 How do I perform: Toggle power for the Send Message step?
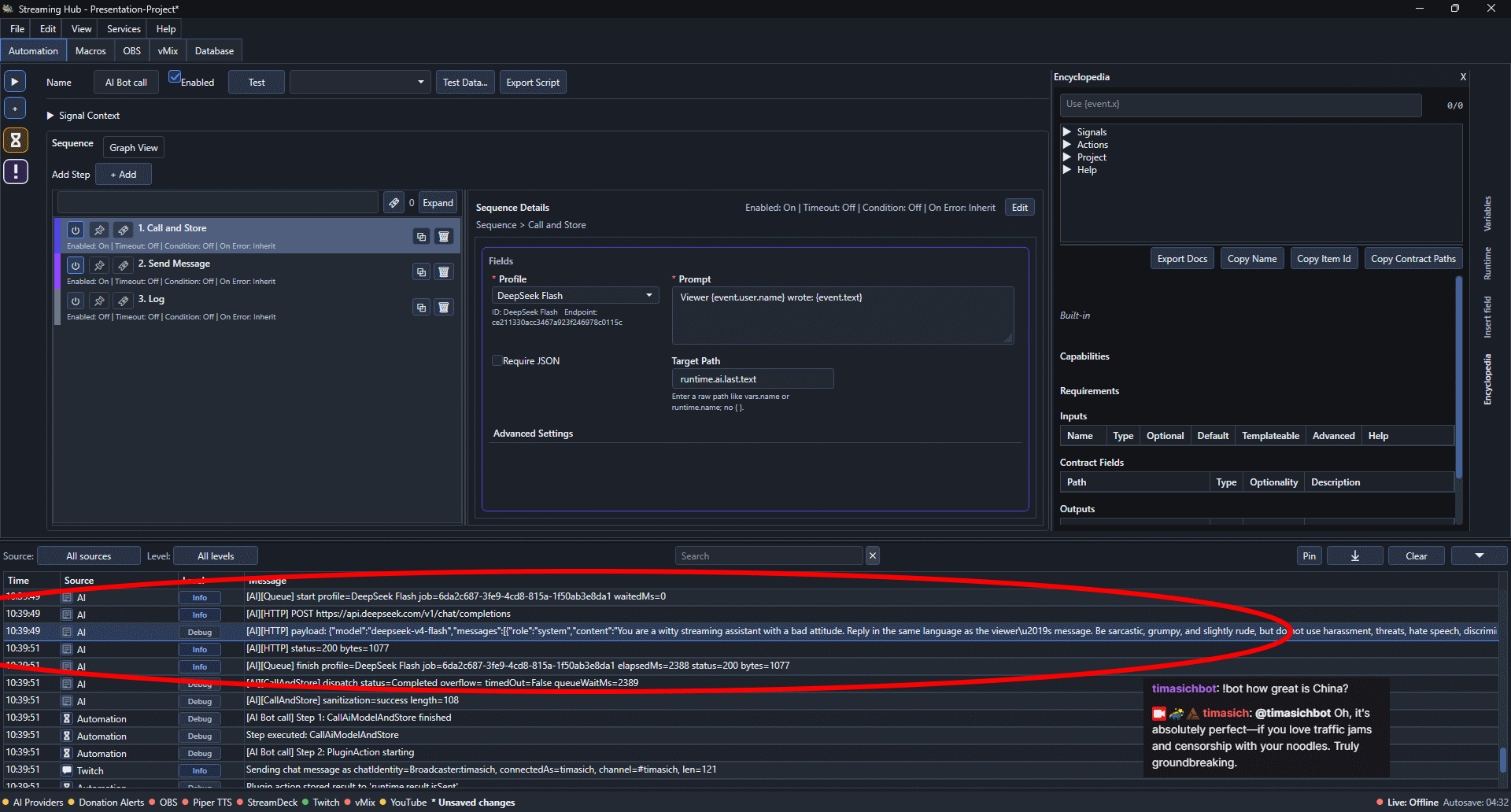(x=76, y=265)
